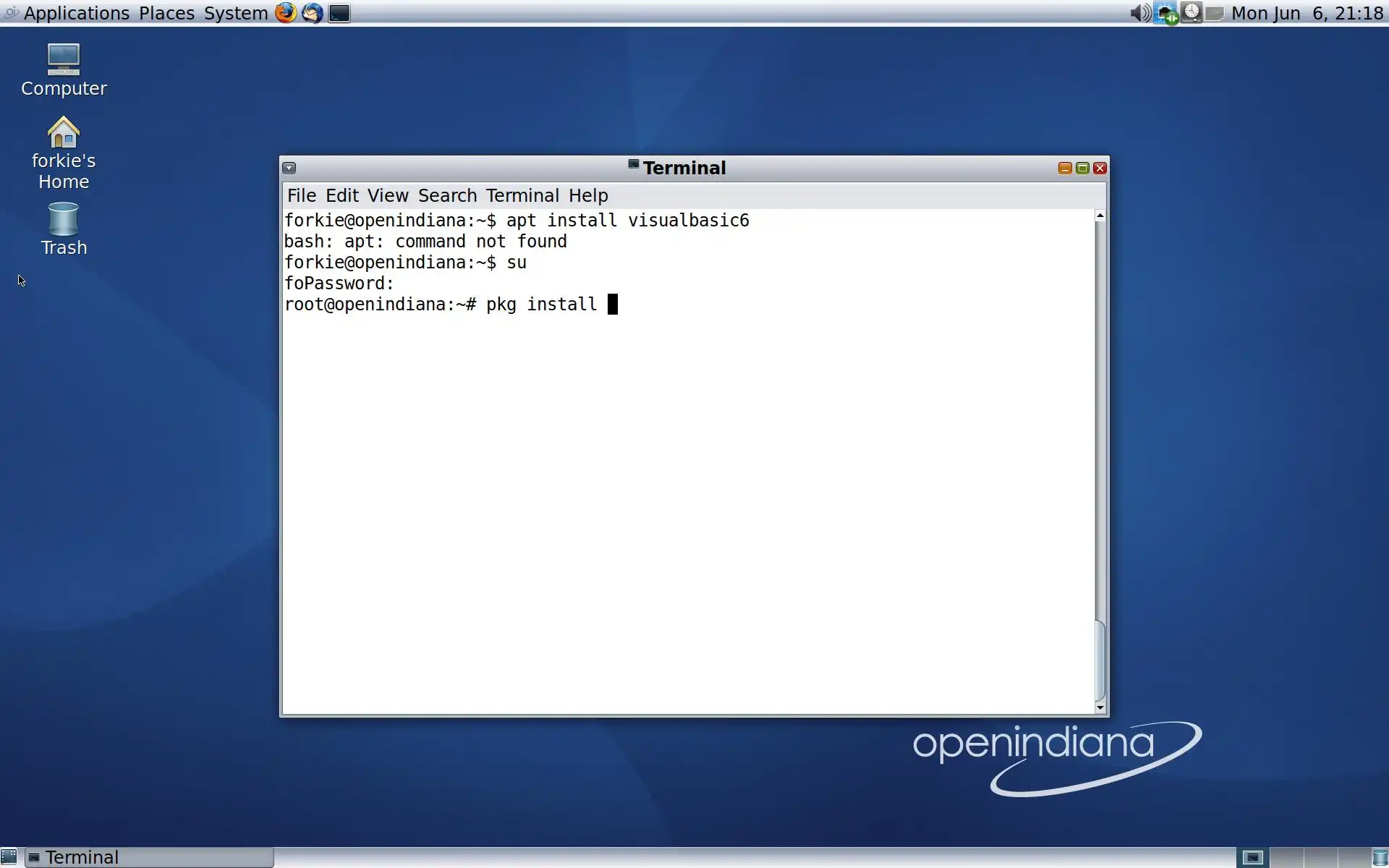Image resolution: width=1389 pixels, height=868 pixels.
Task: Click the Terminal taskbar button
Action: tap(150, 857)
